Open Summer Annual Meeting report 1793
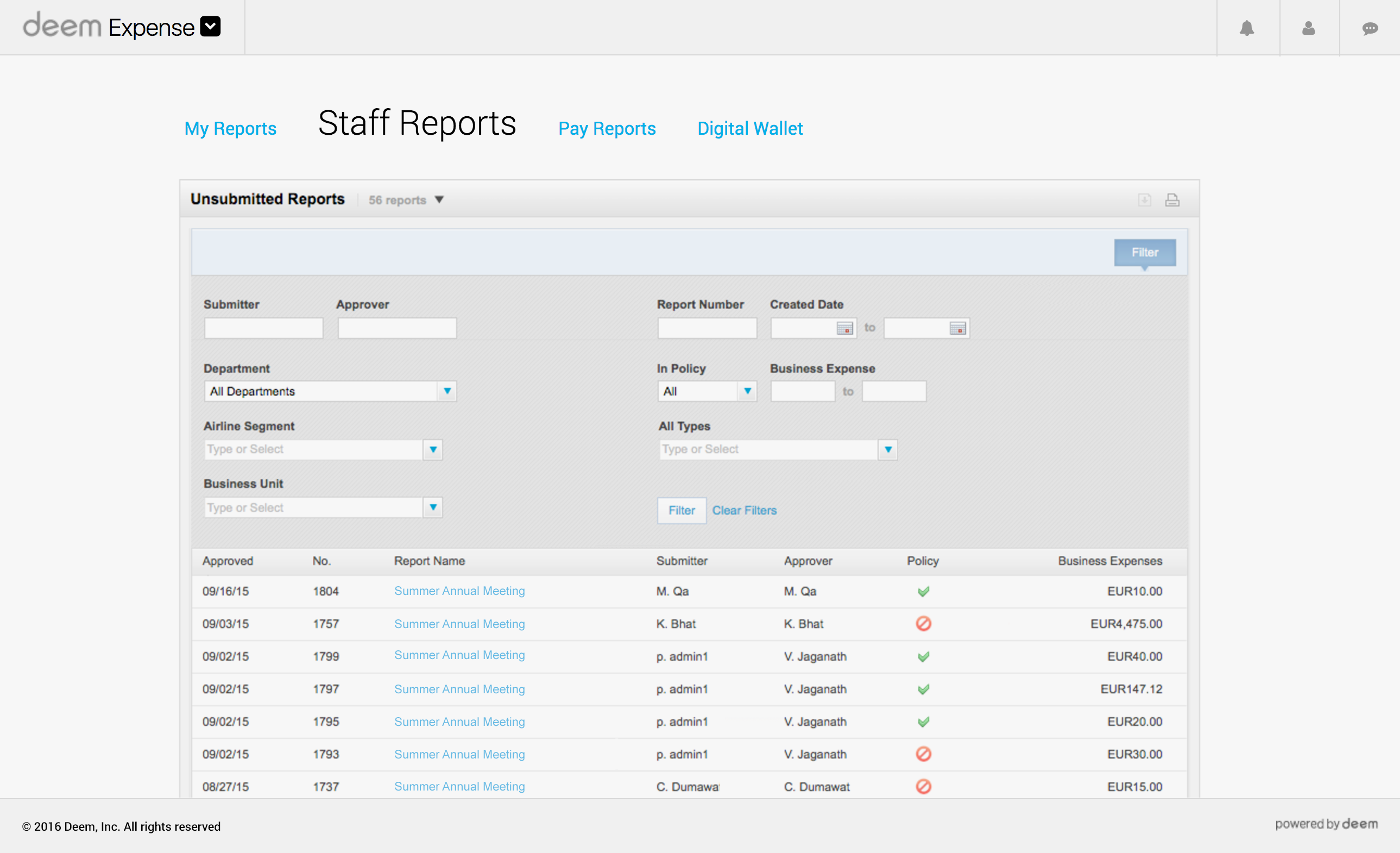Image resolution: width=1400 pixels, height=853 pixels. 459,754
